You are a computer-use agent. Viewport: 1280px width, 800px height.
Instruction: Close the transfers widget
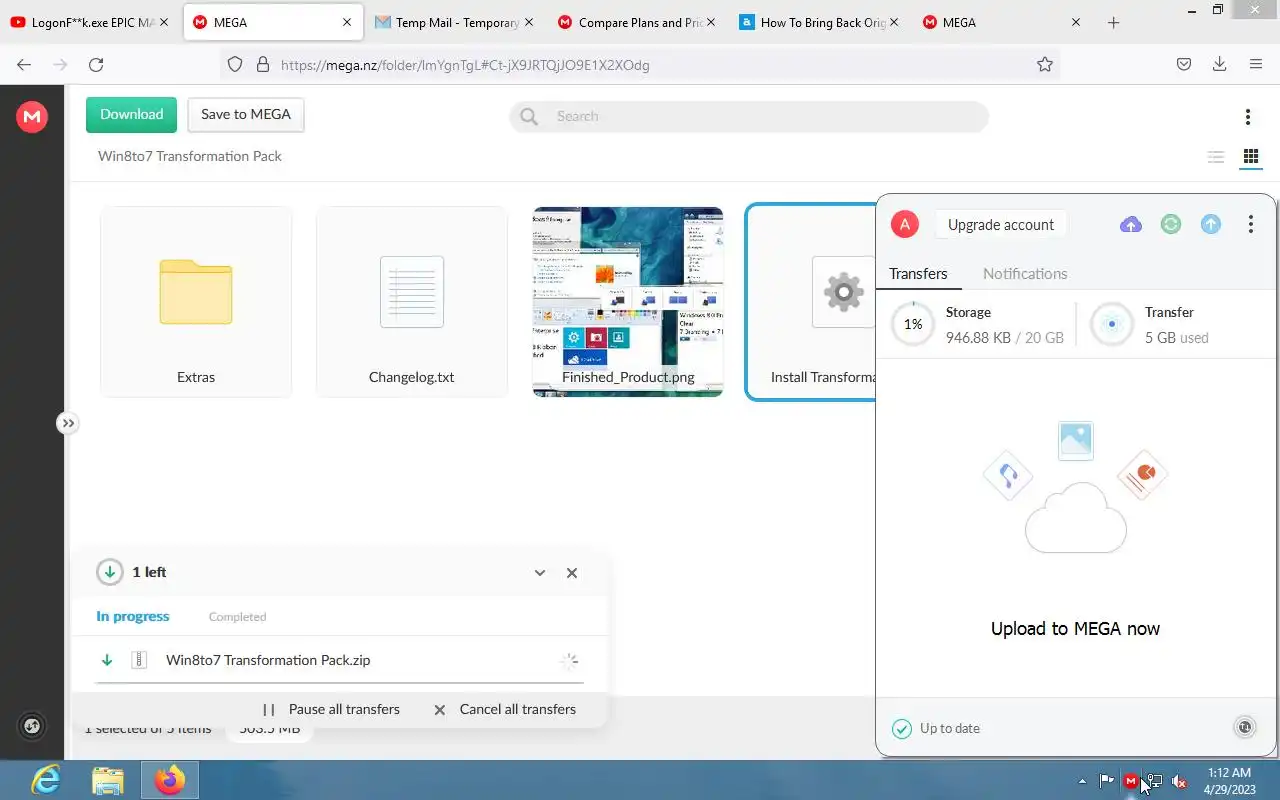572,573
